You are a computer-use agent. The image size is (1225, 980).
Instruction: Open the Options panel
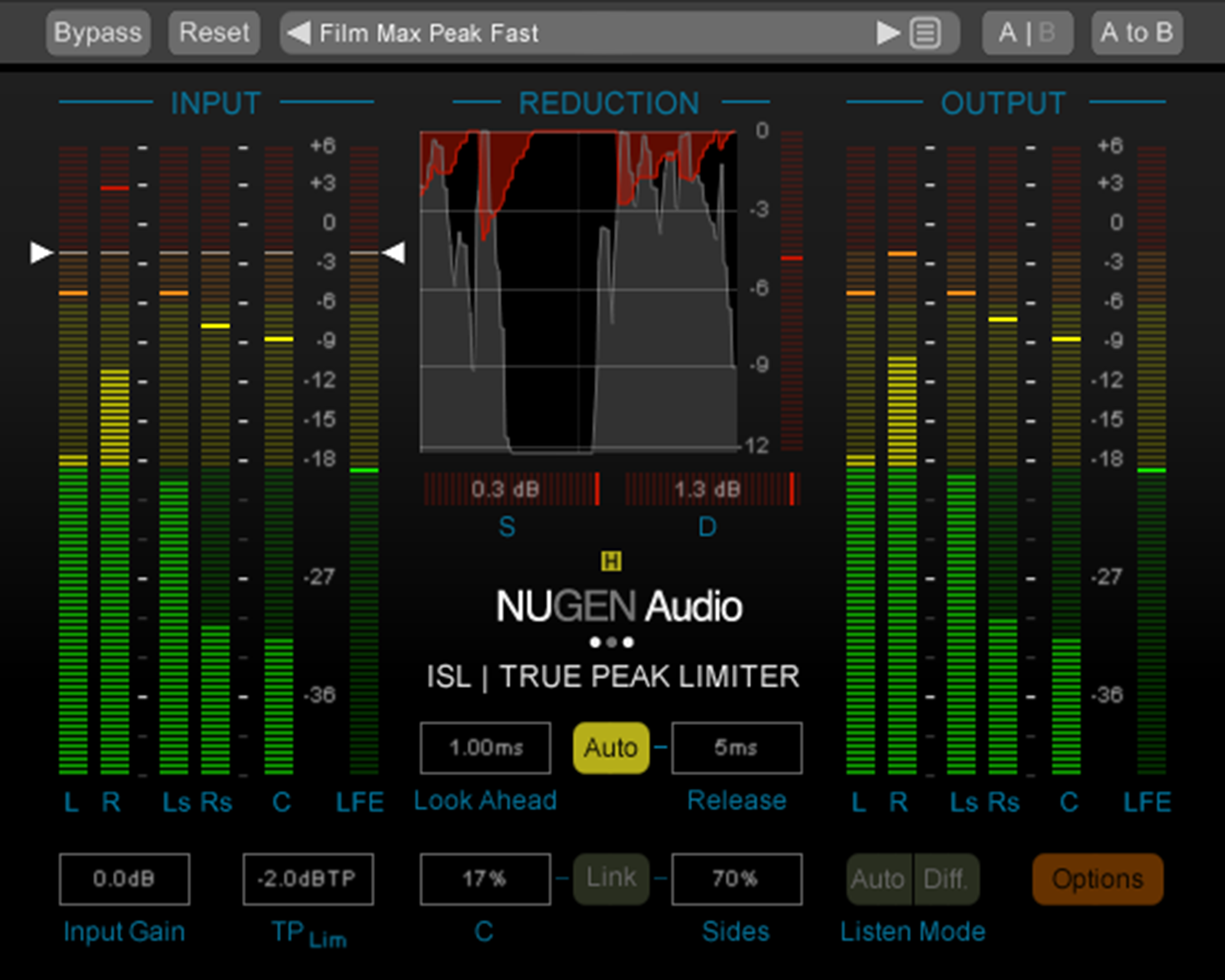pyautogui.click(x=1097, y=878)
